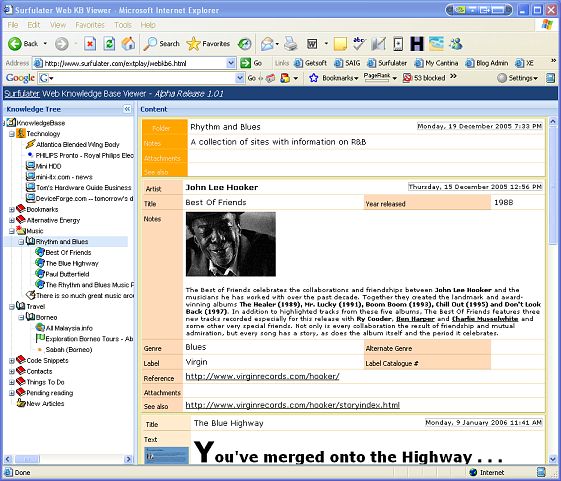The image size is (561, 481).
Task: Open the Address bar dropdown arrow
Action: tap(231, 63)
